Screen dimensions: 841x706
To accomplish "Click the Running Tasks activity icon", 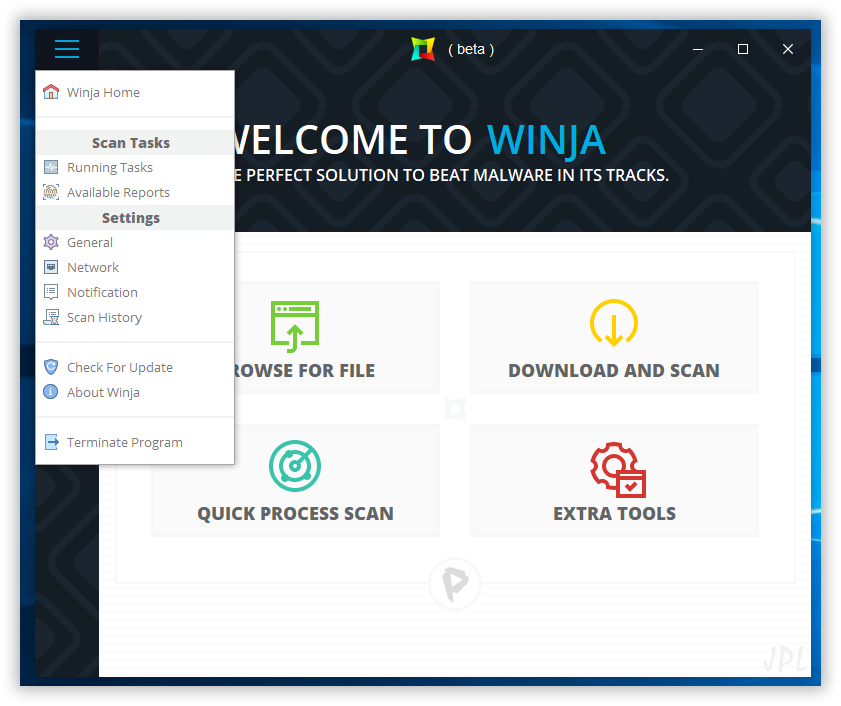I will pos(51,167).
